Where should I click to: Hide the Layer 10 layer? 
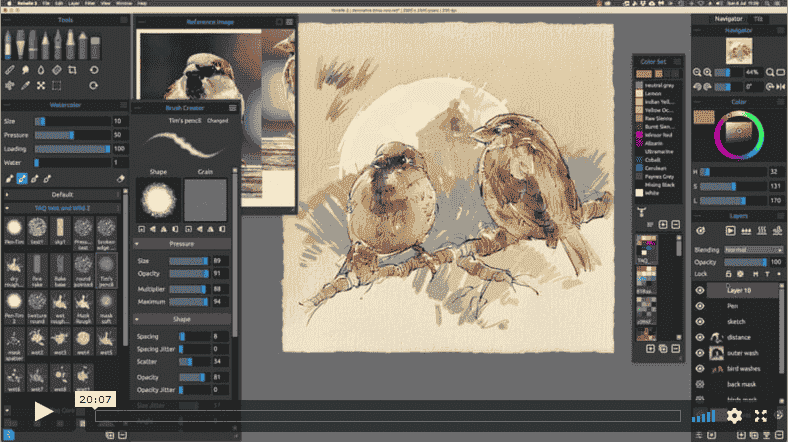pos(700,290)
